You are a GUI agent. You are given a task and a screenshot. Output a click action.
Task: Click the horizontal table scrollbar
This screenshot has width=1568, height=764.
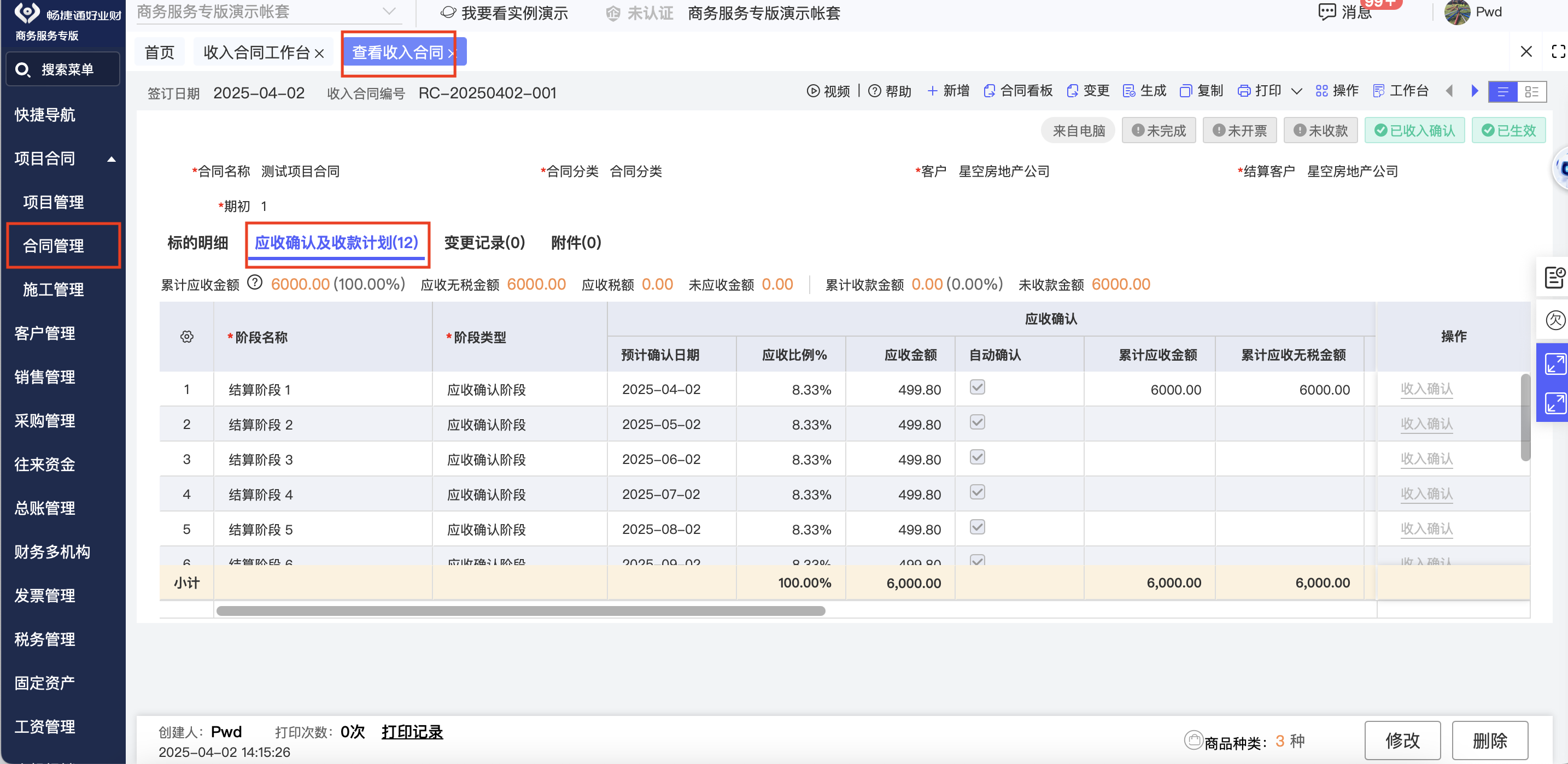(520, 611)
